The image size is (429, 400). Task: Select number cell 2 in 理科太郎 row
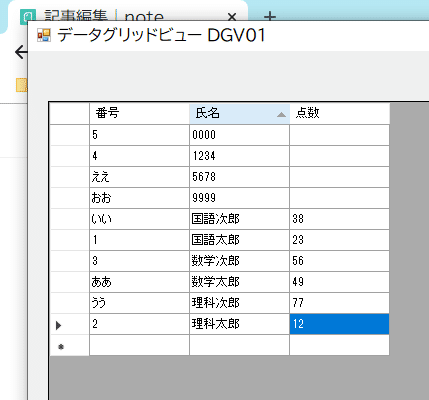click(x=139, y=324)
